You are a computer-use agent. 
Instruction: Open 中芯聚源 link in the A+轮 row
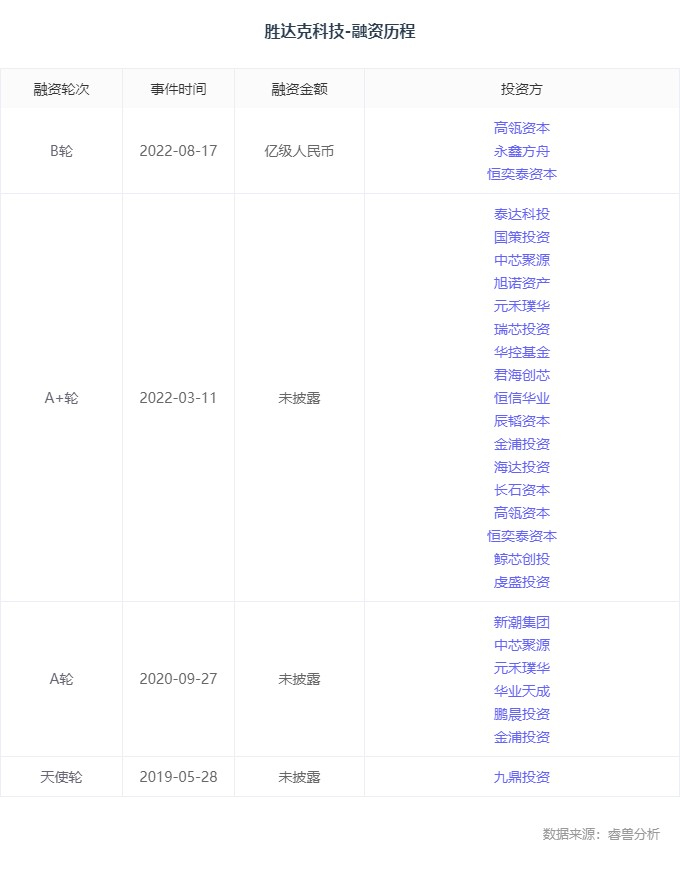521,260
